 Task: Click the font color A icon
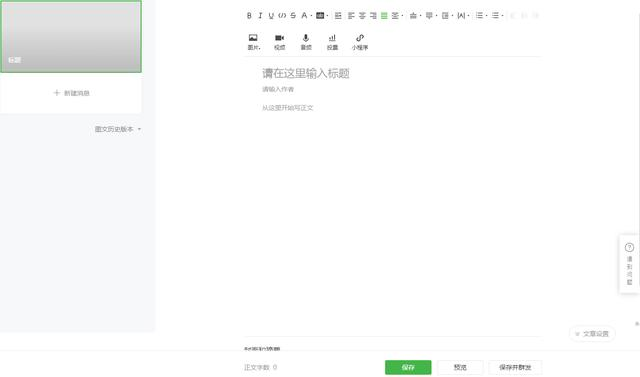click(x=304, y=16)
